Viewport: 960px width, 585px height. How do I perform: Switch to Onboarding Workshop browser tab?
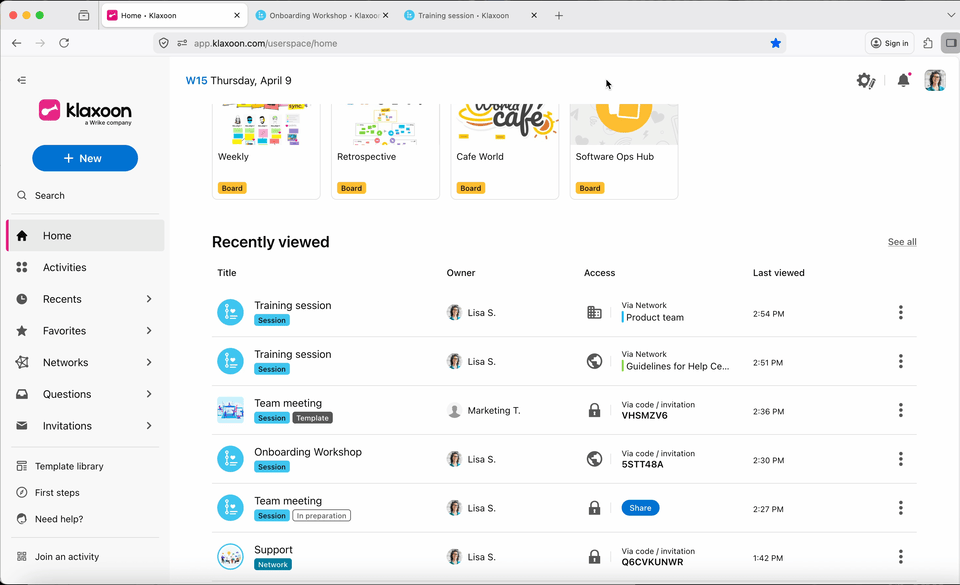(321, 15)
